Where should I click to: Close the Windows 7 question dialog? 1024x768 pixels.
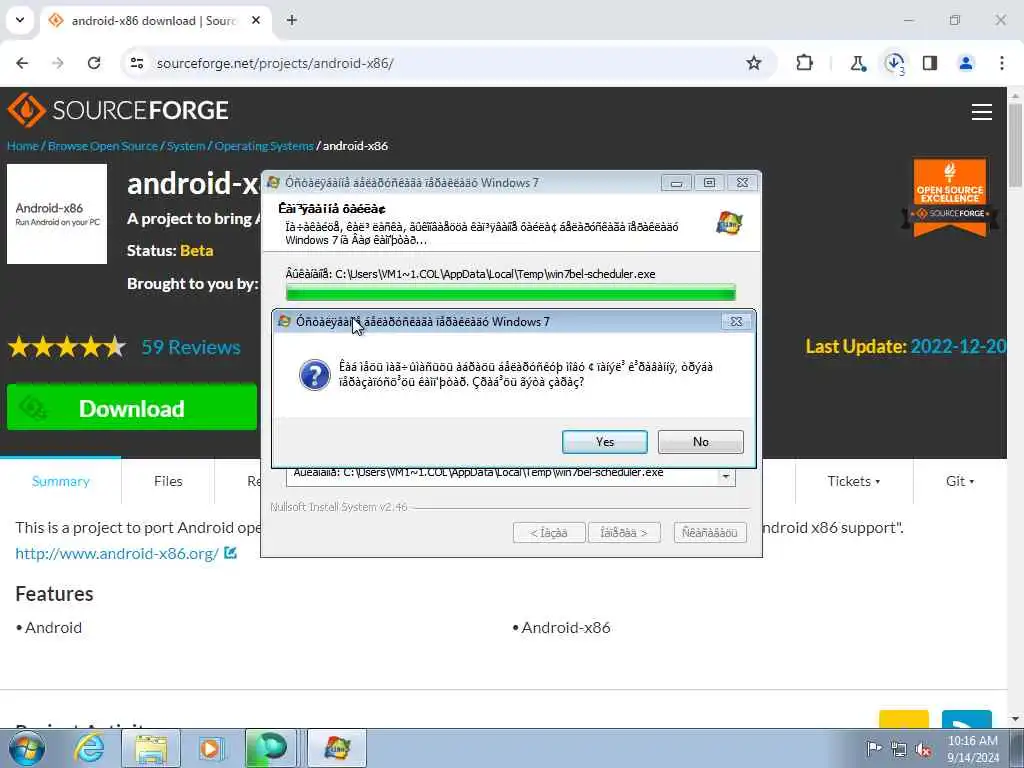[736, 321]
